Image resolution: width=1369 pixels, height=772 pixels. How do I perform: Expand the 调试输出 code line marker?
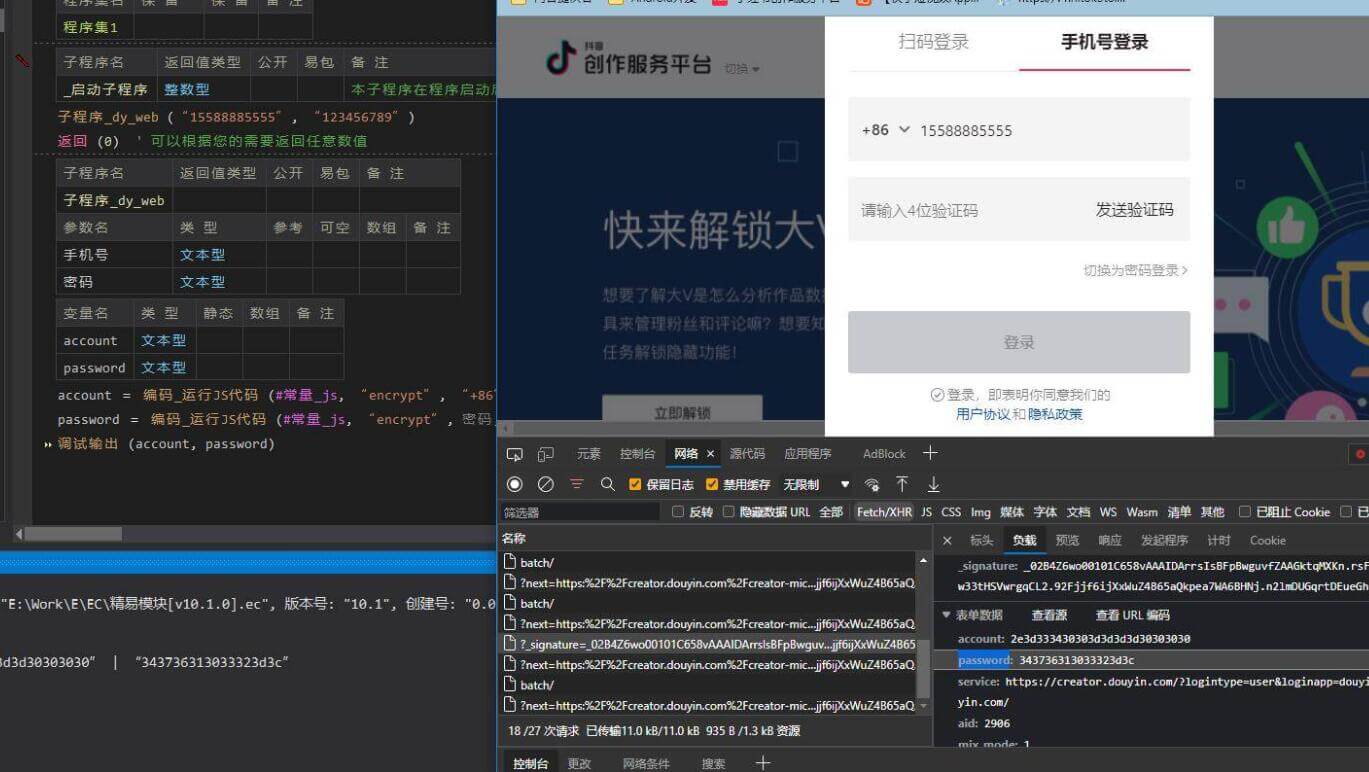point(48,444)
